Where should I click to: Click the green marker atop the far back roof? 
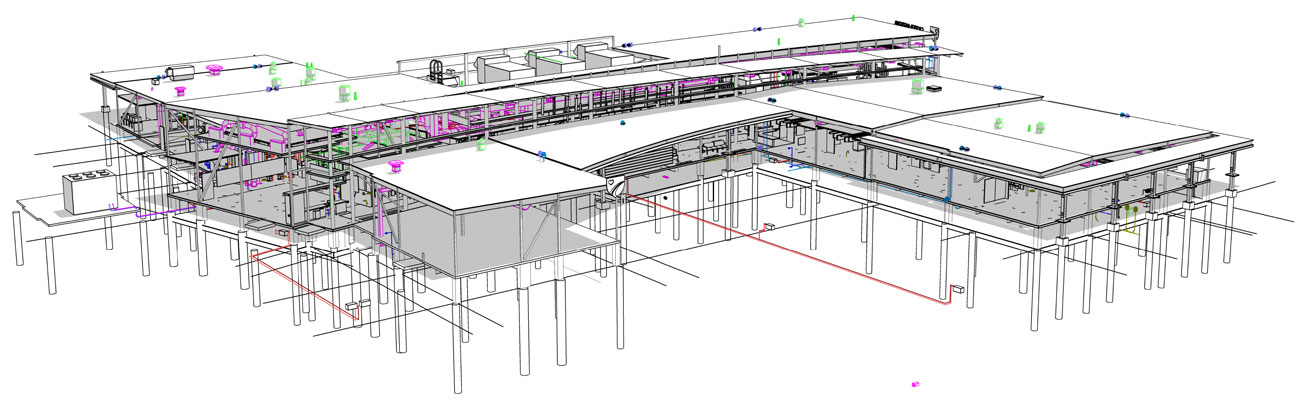coord(803,21)
